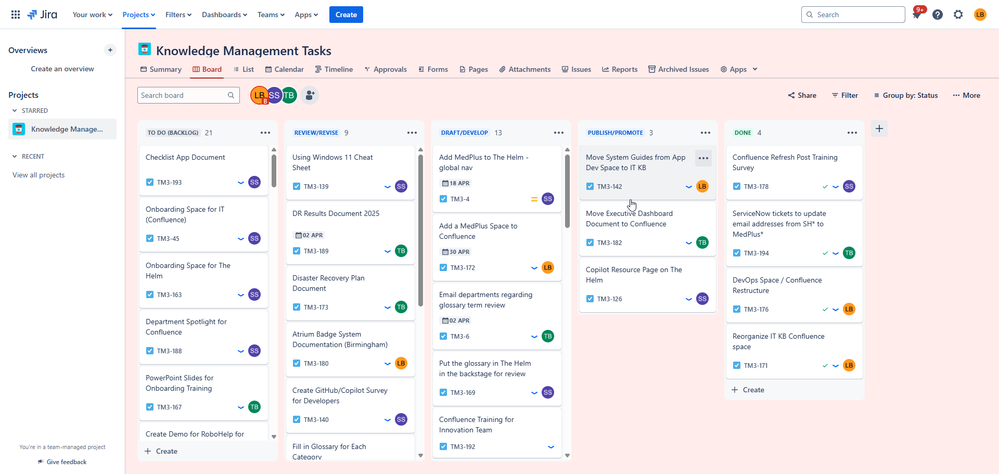Click the Knowledge Management Tasks project icon
The width and height of the screenshot is (999, 474).
[x=145, y=49]
